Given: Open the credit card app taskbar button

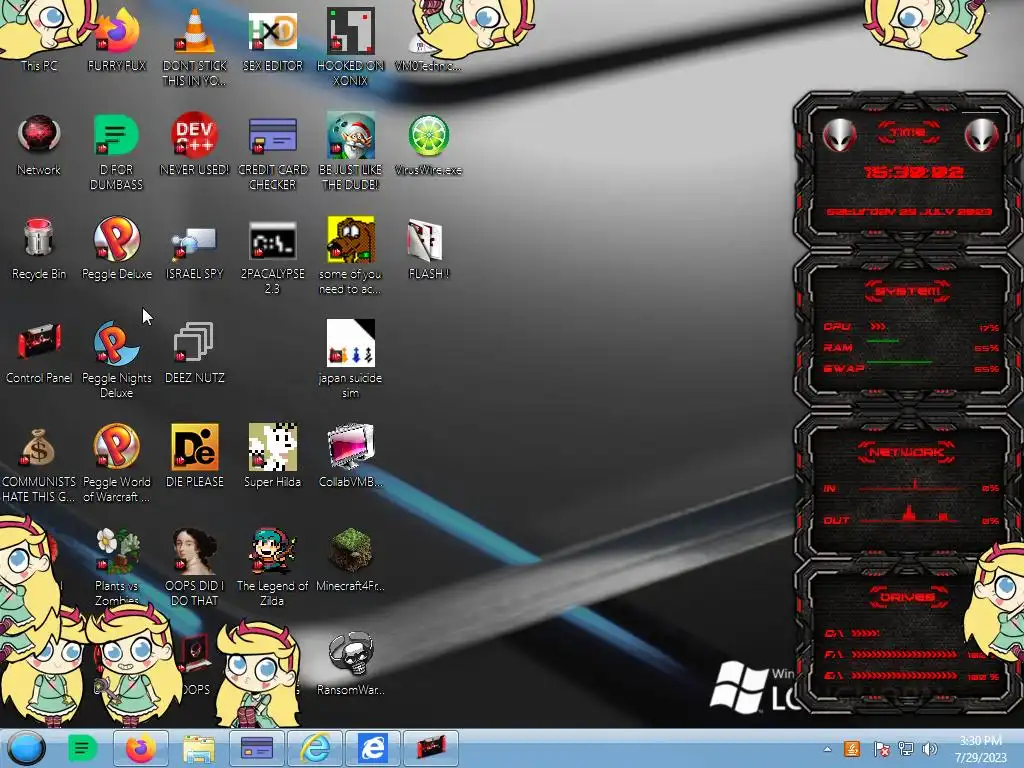Looking at the screenshot, I should pyautogui.click(x=257, y=748).
